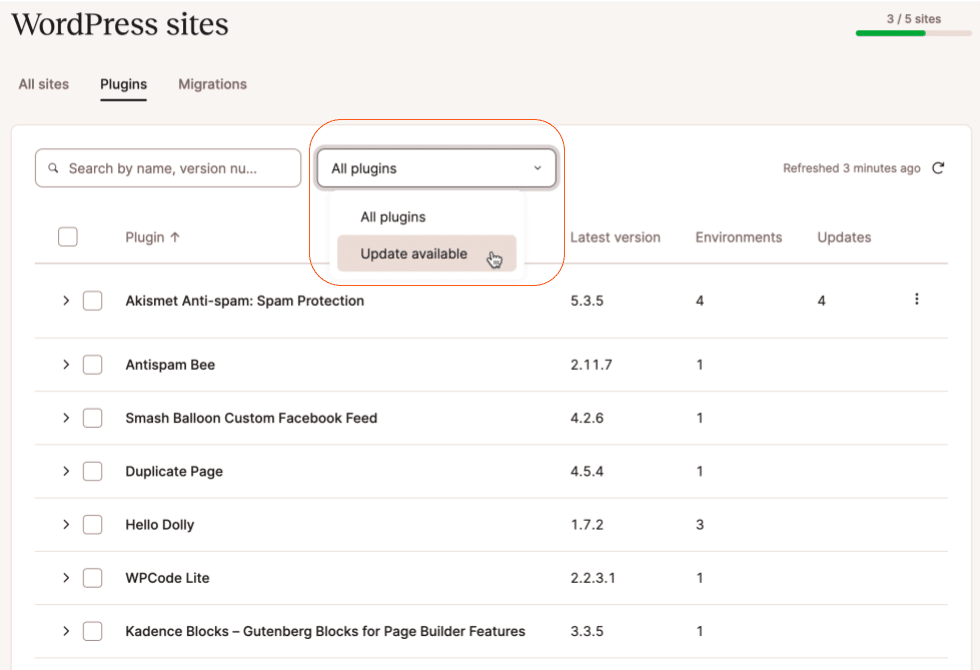Select the Hello Dolly row checkbox
This screenshot has width=980, height=670.
92,524
